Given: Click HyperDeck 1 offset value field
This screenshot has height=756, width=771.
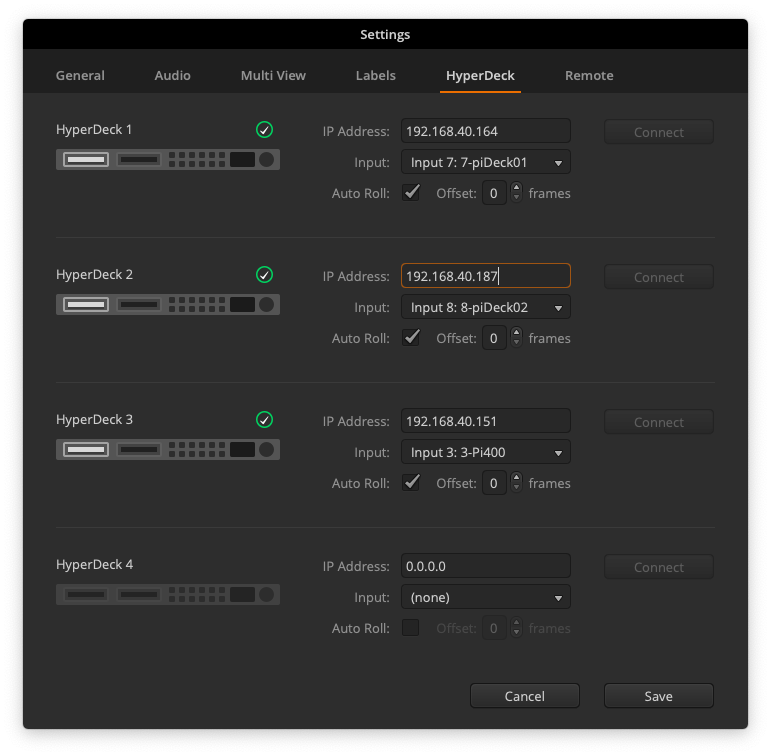Looking at the screenshot, I should [494, 193].
